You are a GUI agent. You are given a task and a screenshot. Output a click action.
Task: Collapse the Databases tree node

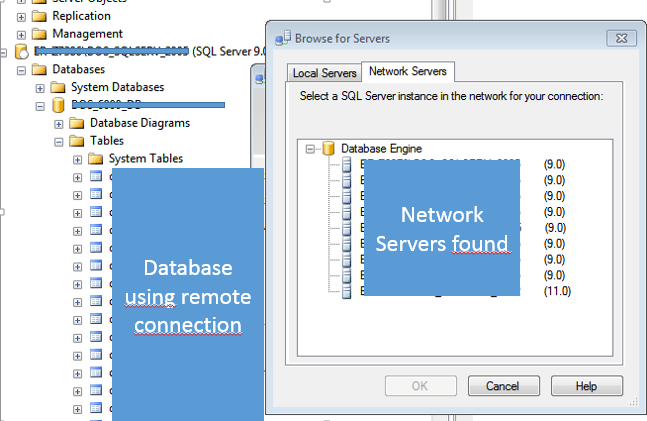tap(21, 70)
